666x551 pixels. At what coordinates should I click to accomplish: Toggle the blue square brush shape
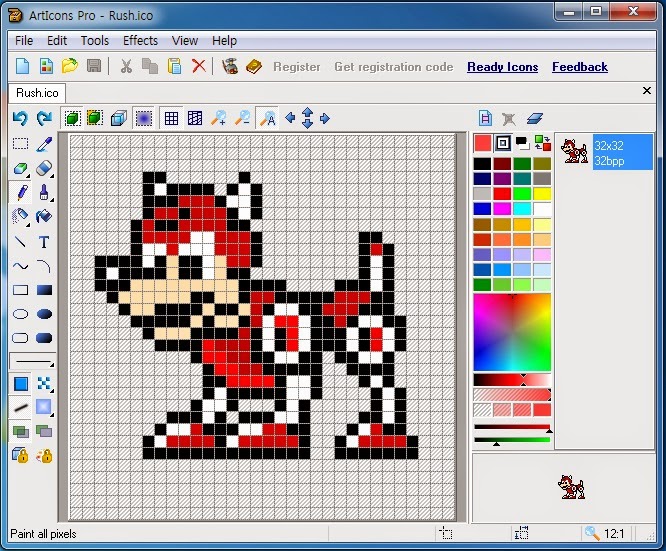coord(20,384)
